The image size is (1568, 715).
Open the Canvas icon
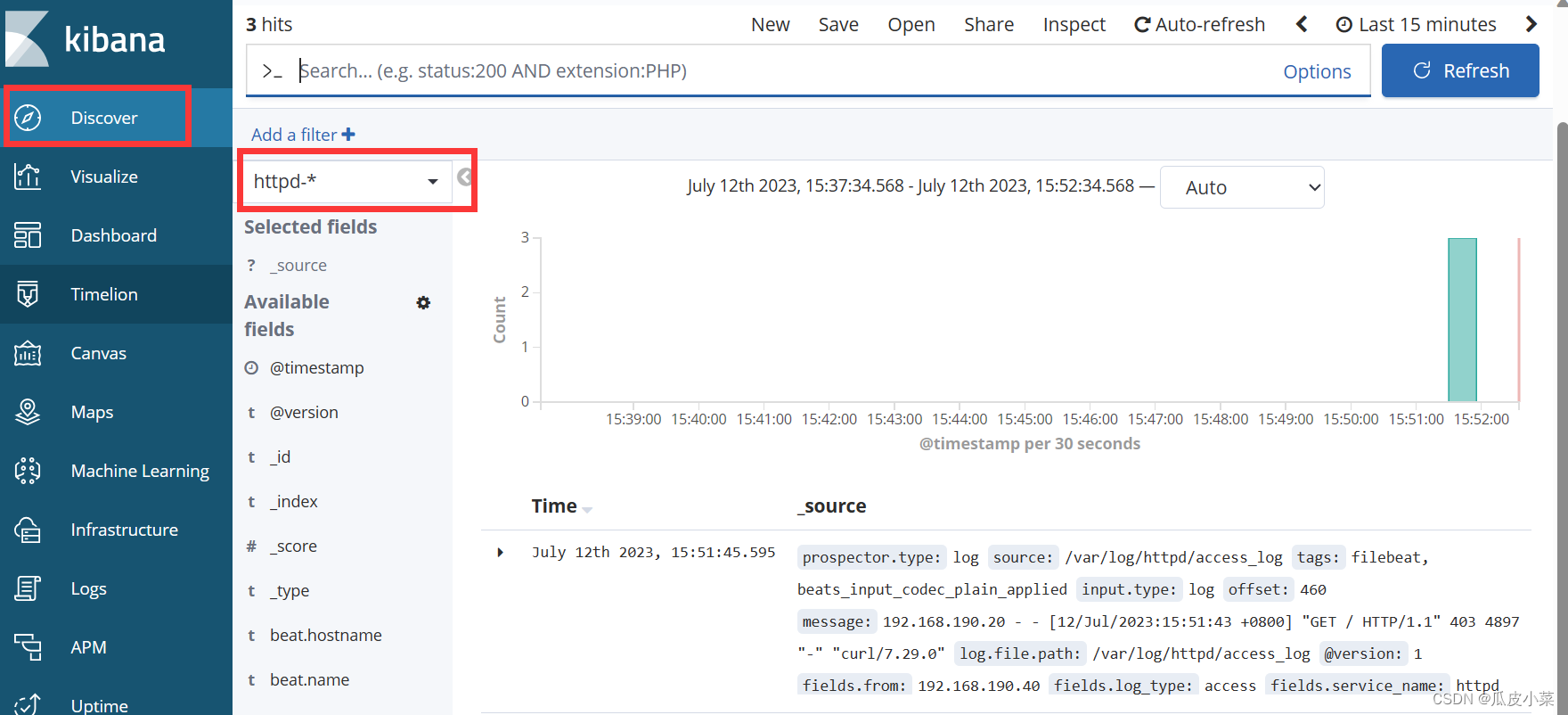coord(28,353)
